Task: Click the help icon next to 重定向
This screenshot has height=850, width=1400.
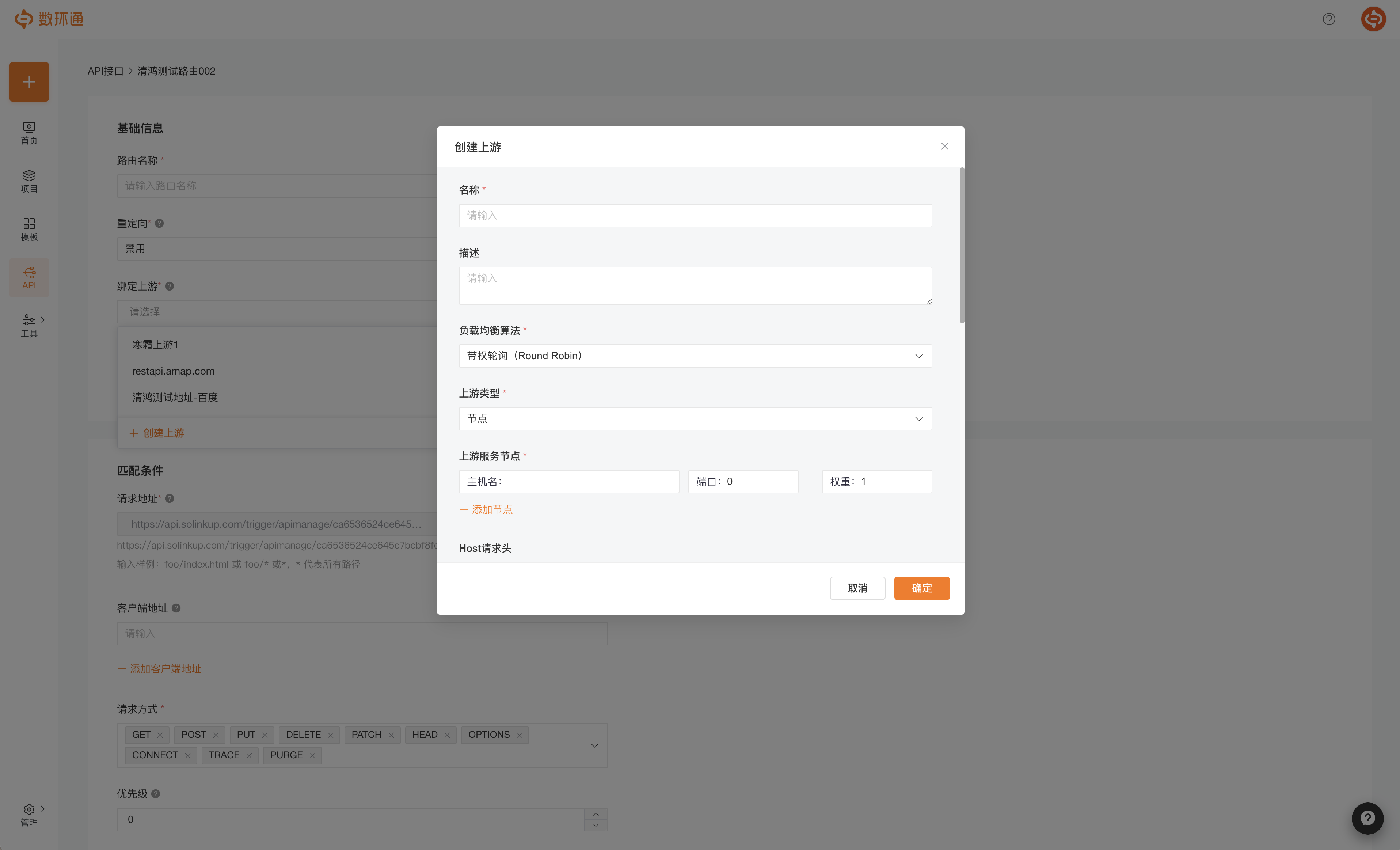Action: 160,223
